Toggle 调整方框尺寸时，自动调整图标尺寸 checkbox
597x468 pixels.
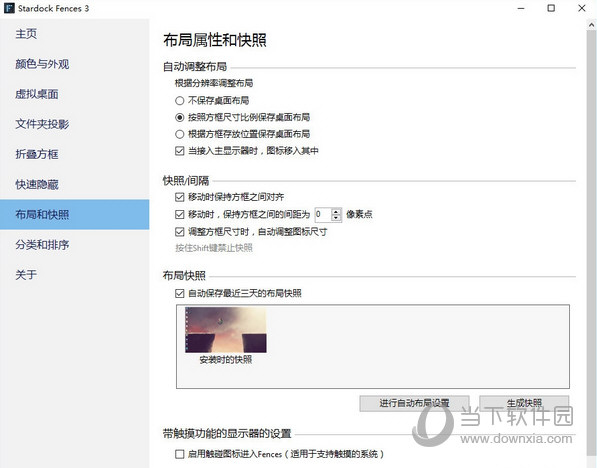[x=179, y=232]
